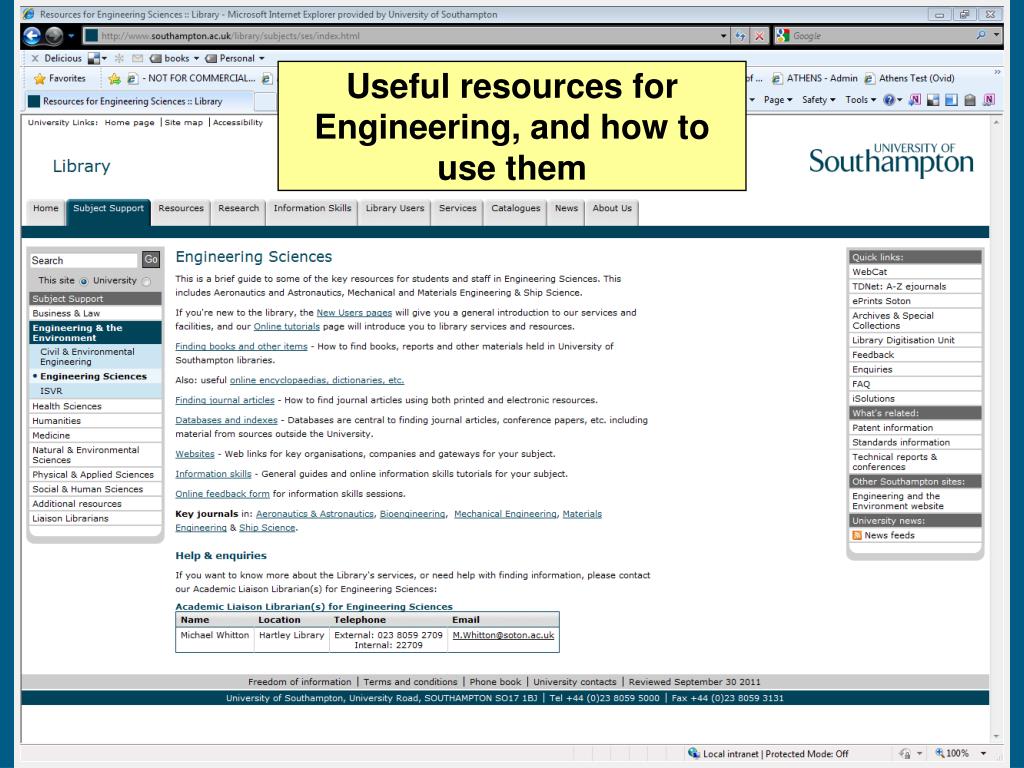Open the Catalogues tab
This screenshot has width=1024, height=768.
click(x=516, y=212)
